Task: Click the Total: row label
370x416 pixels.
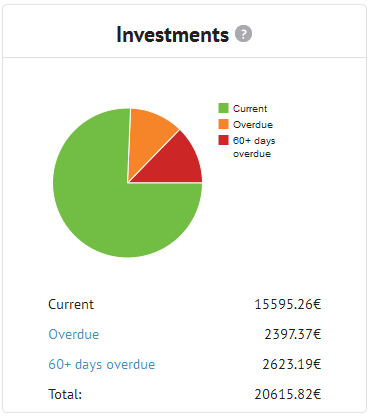Action: pos(65,394)
